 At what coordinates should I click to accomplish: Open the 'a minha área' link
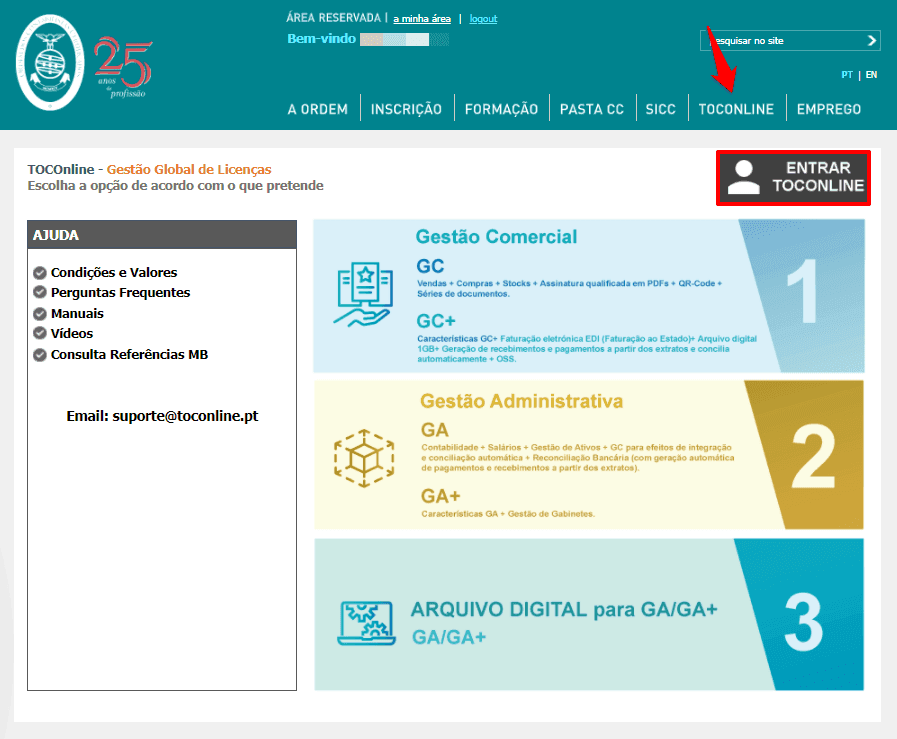pyautogui.click(x=421, y=19)
